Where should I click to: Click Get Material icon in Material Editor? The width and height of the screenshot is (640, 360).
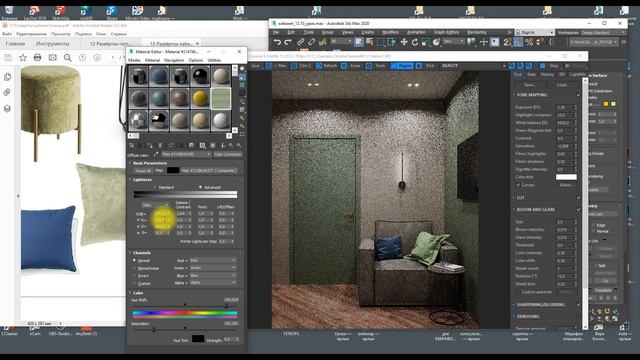132,145
